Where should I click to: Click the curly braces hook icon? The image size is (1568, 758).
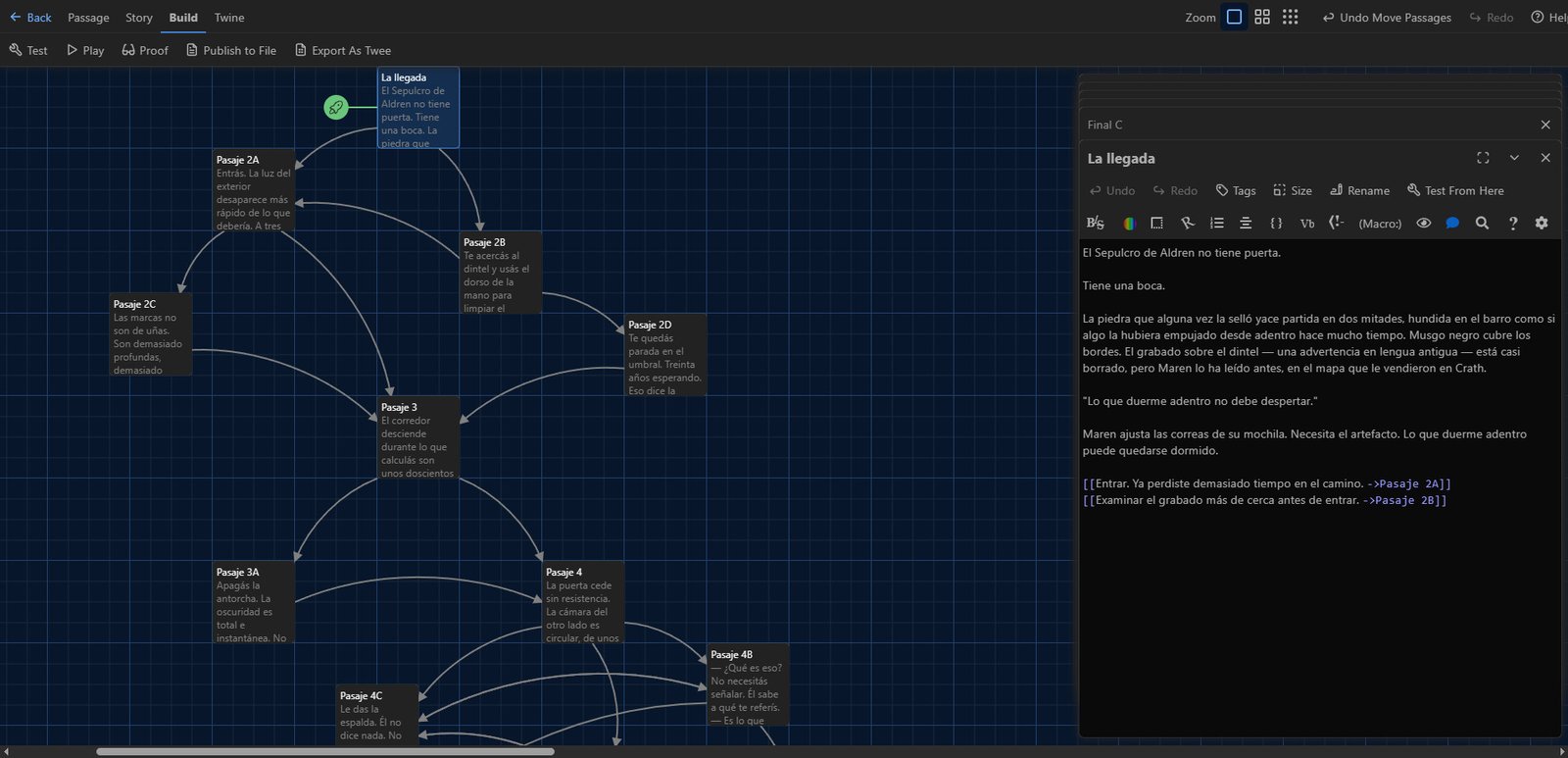(1276, 224)
